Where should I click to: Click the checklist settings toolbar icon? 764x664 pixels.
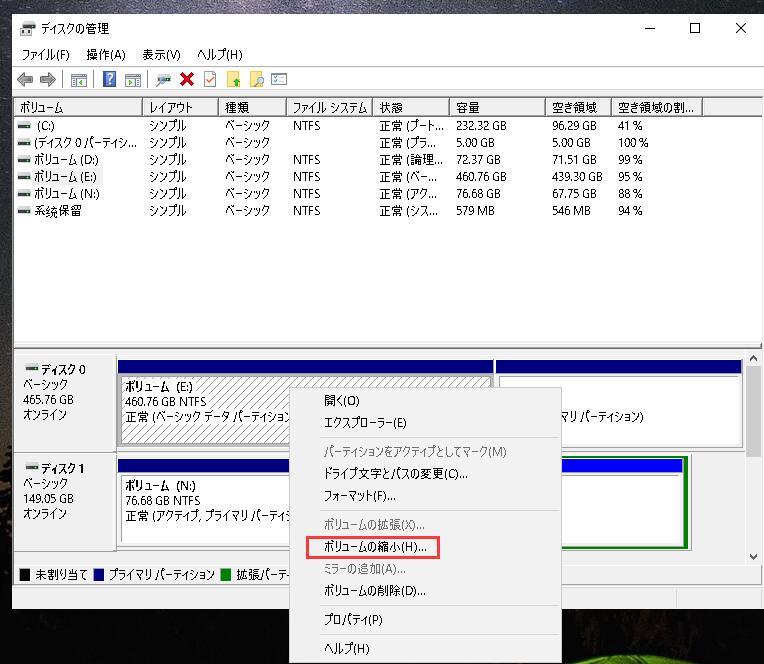[x=279, y=79]
